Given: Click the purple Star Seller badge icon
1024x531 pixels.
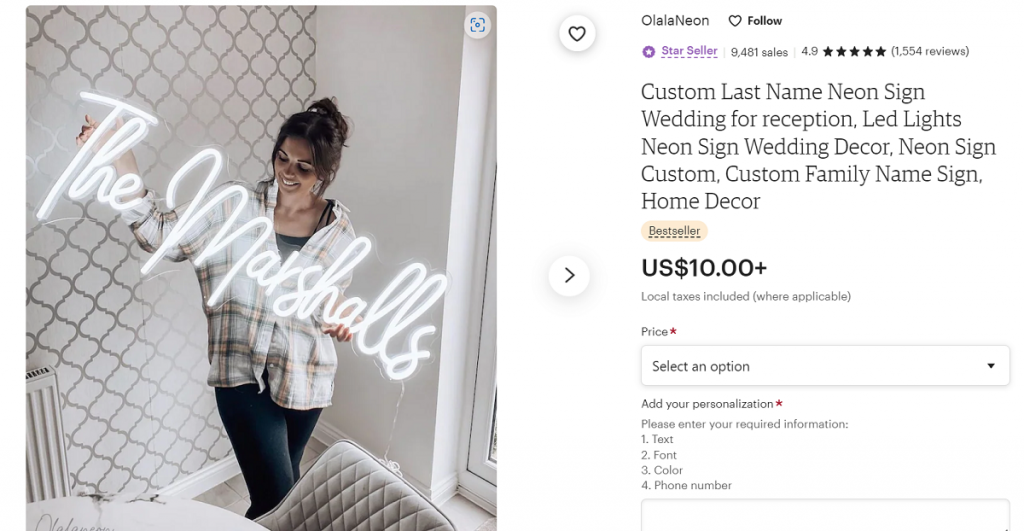Looking at the screenshot, I should point(649,51).
